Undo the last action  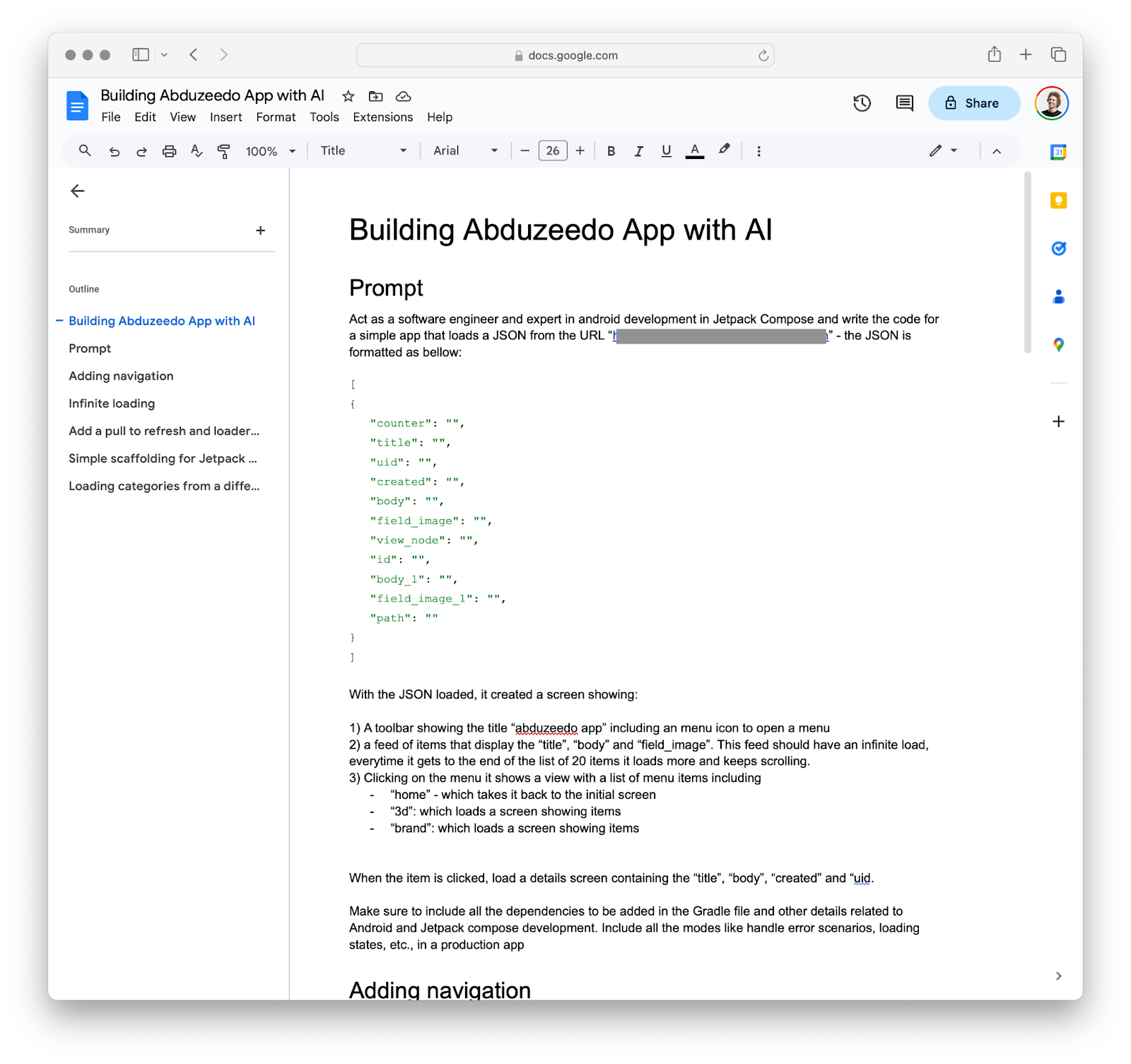pos(114,151)
